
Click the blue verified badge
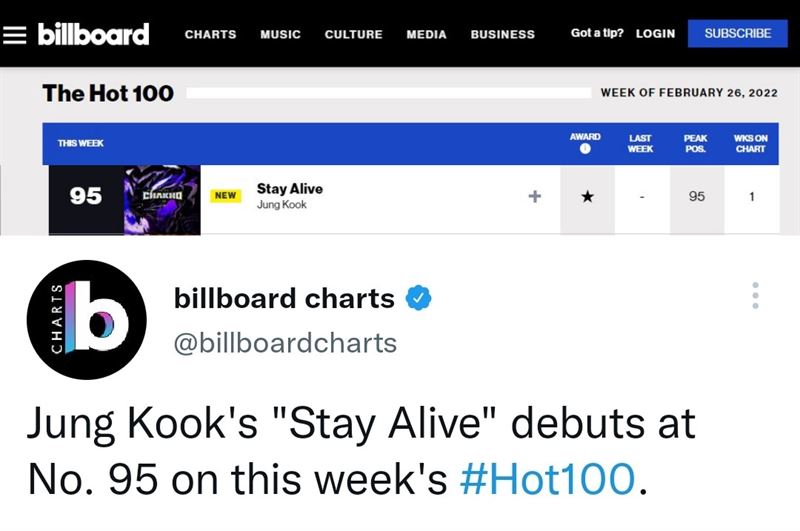[x=418, y=298]
